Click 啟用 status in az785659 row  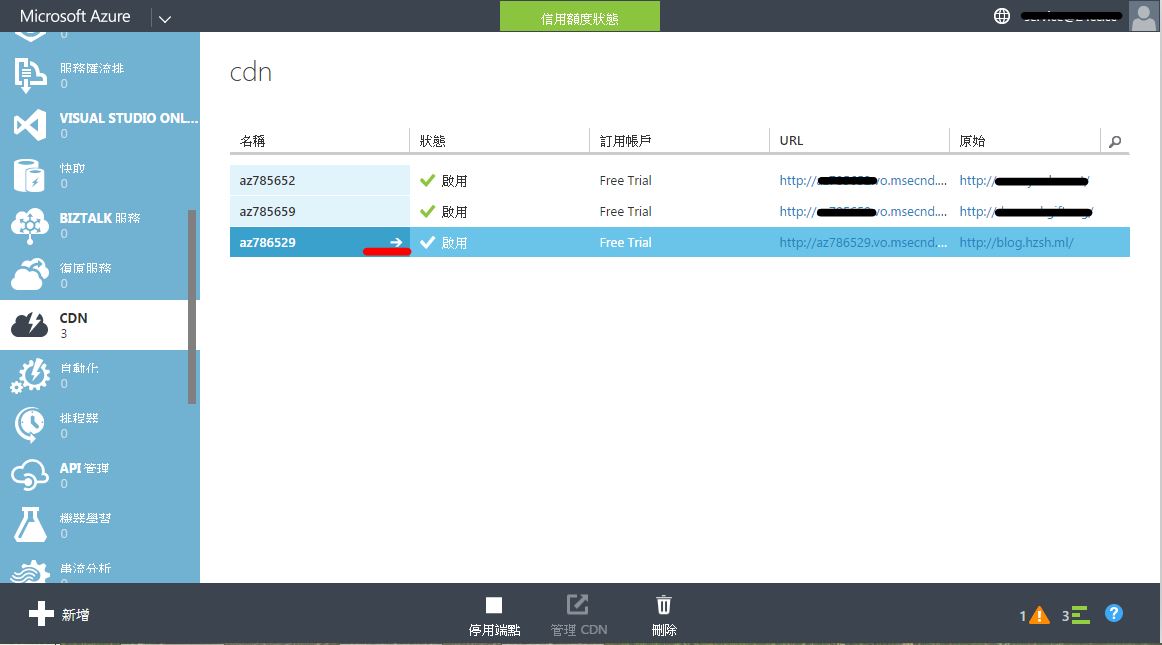(x=443, y=211)
